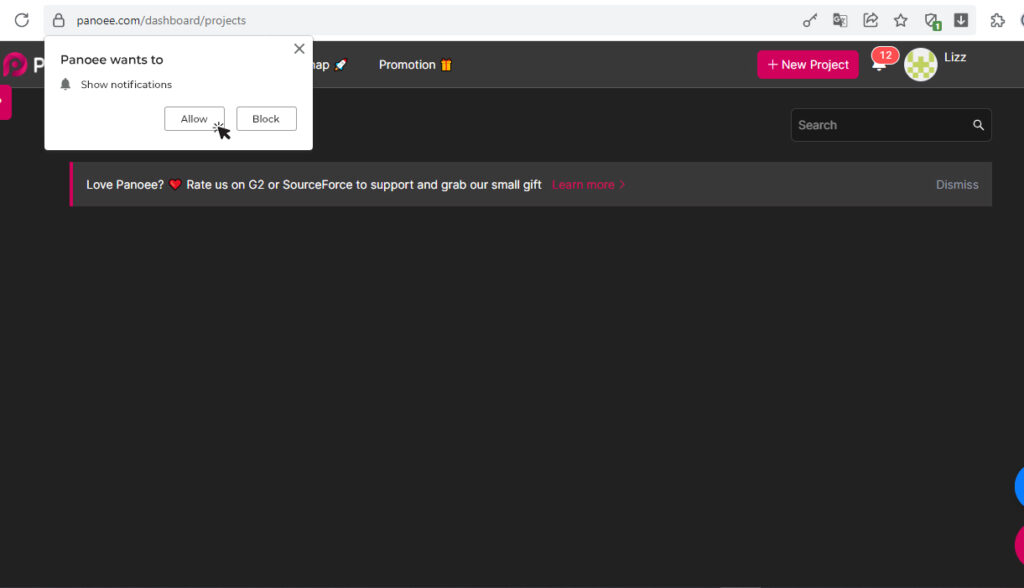
Task: Click the lock icon in the address bar
Action: (59, 20)
